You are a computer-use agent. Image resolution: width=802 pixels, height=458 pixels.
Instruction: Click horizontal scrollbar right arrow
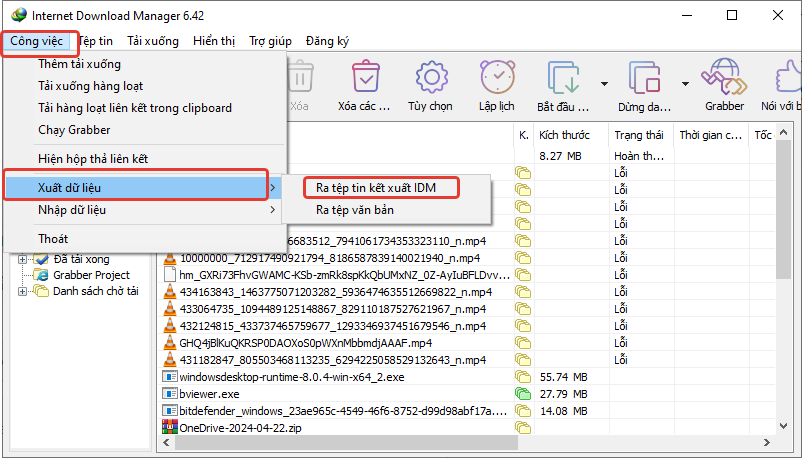766,442
